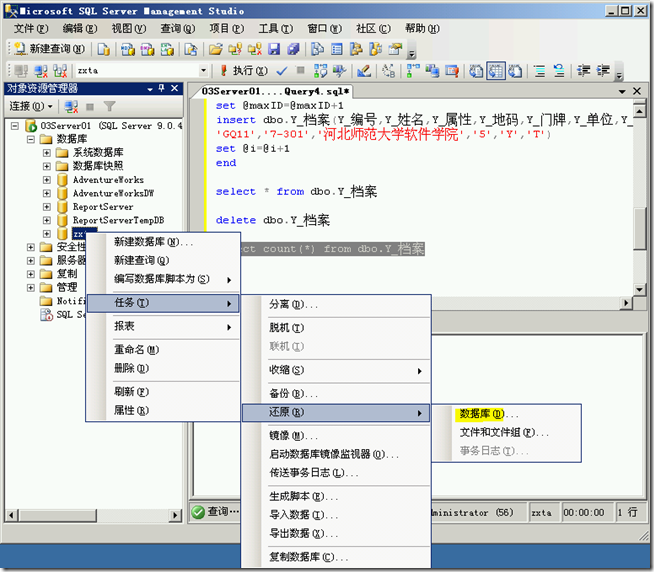Expand the AdventureWorks database node
Viewport: 654px width, 572px height.
[47, 180]
